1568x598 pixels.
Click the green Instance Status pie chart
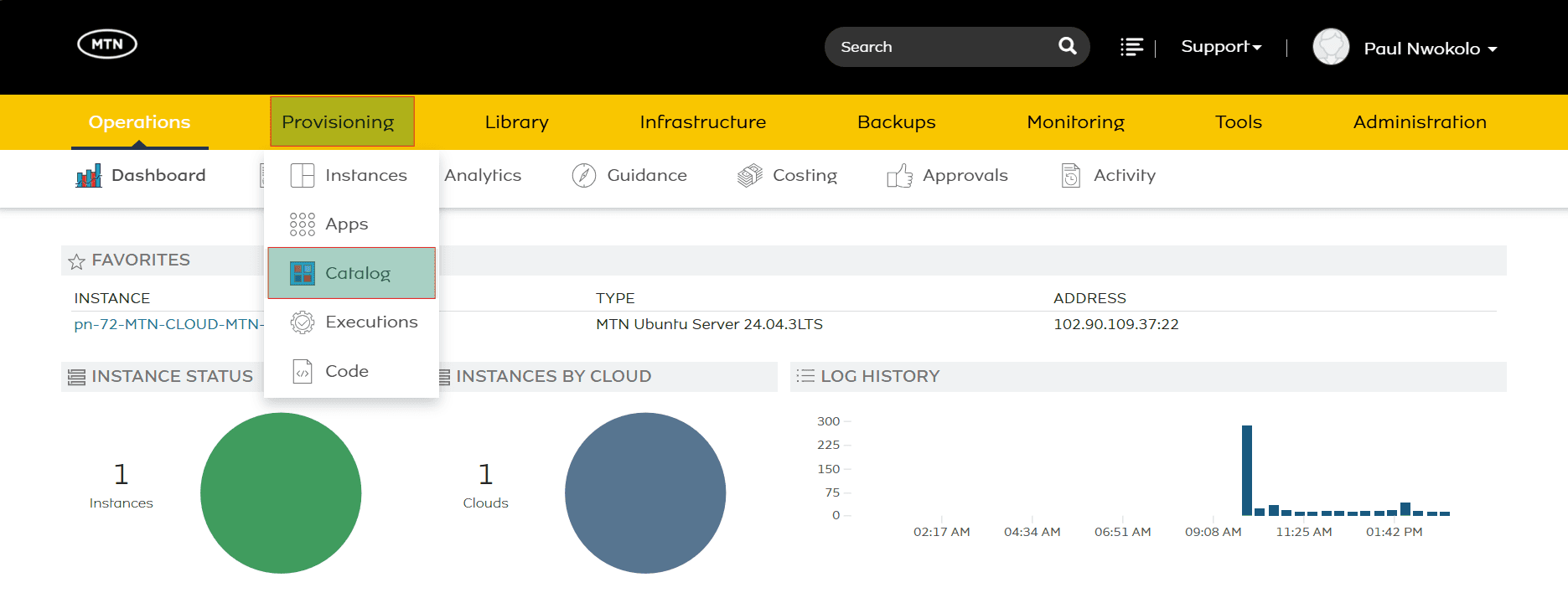(x=281, y=493)
